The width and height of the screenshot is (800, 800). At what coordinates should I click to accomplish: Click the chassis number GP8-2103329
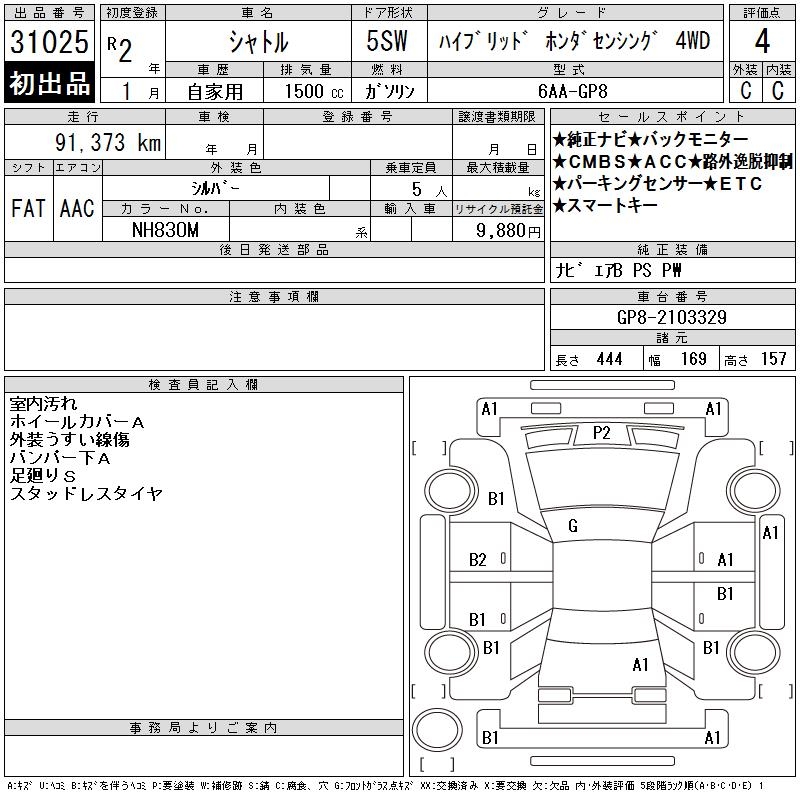[672, 317]
